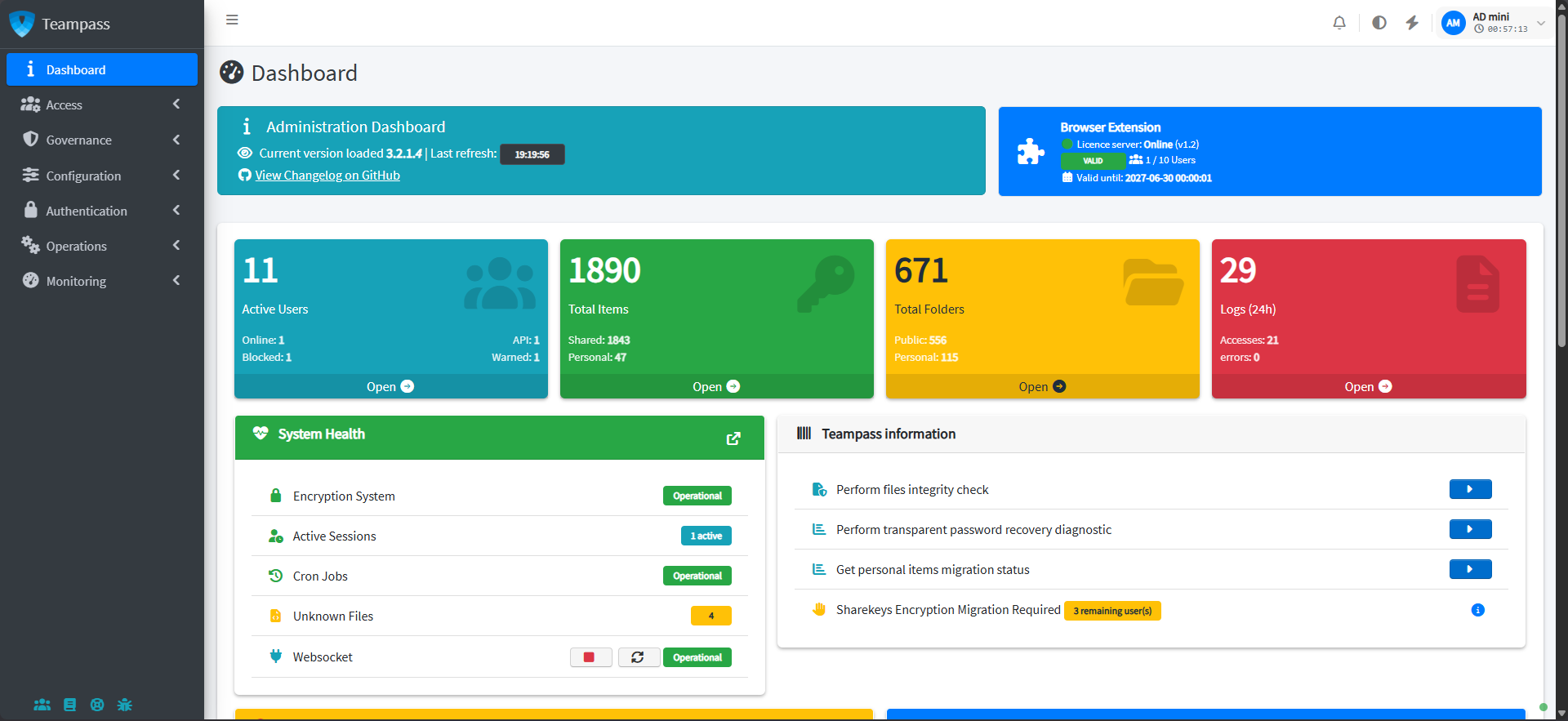Click the Browser Extension puzzle icon
Viewport: 1568px width, 721px height.
coord(1031,152)
